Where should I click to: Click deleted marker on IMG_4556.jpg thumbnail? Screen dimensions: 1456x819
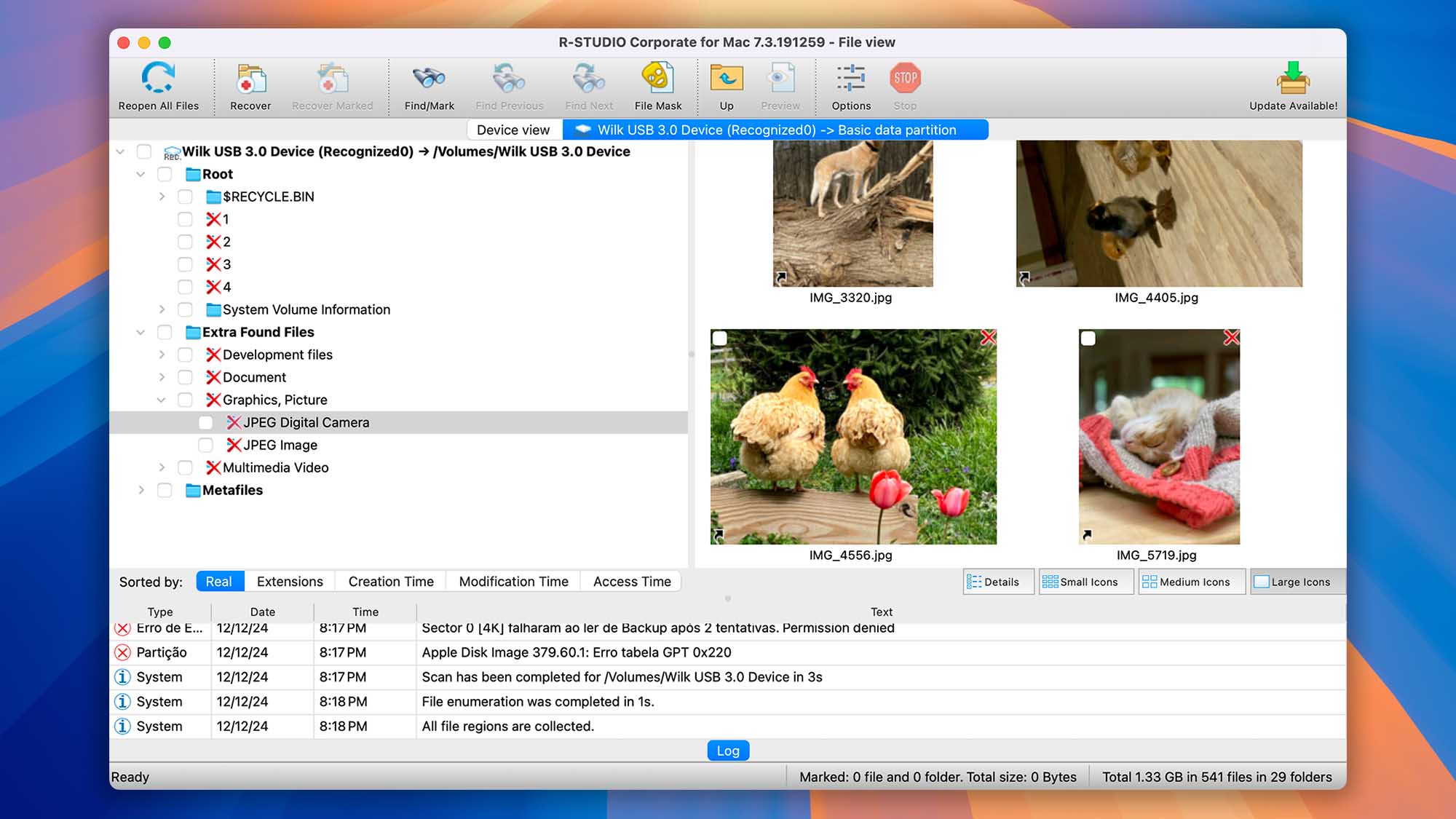[988, 338]
